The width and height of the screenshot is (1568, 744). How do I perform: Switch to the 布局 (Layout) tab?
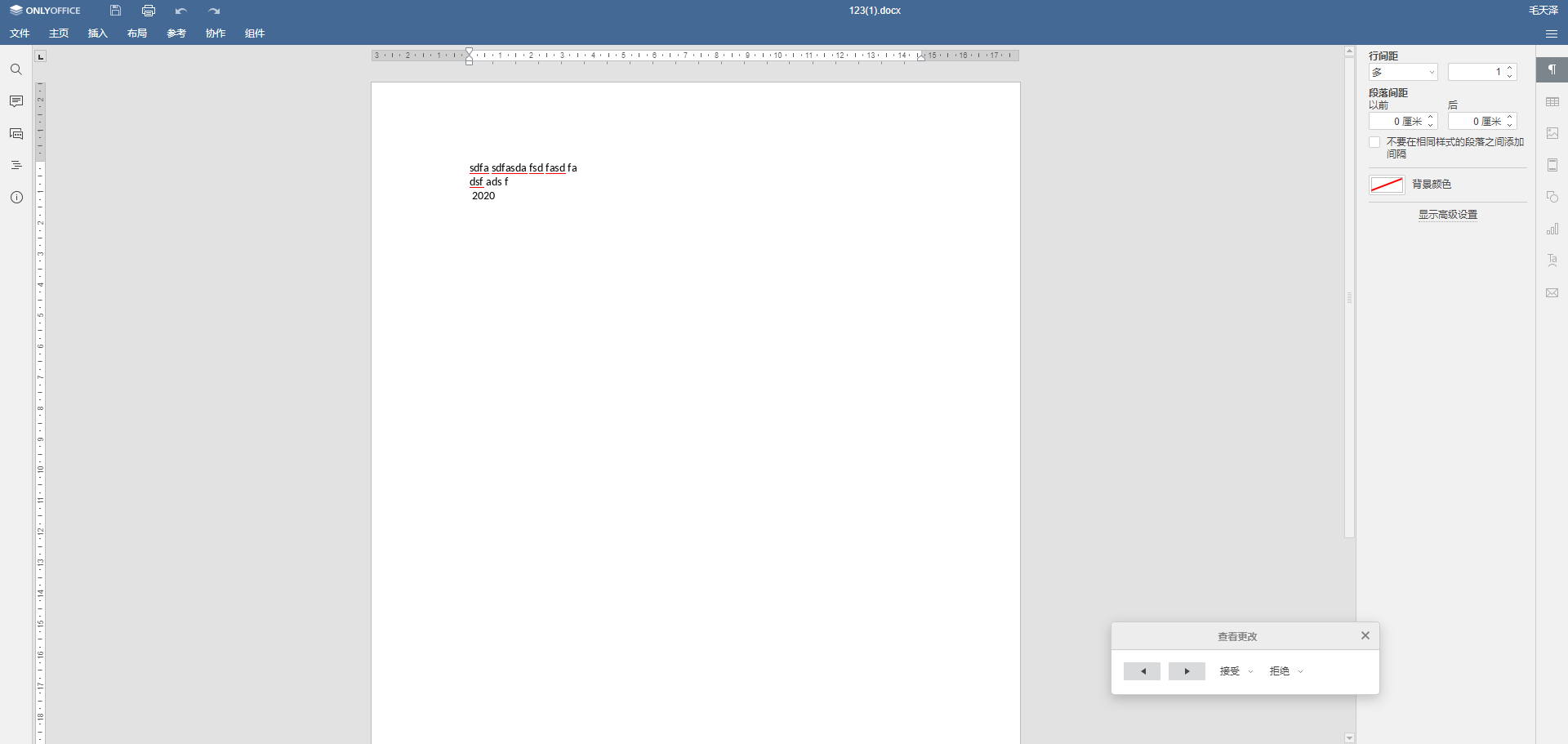click(x=136, y=33)
